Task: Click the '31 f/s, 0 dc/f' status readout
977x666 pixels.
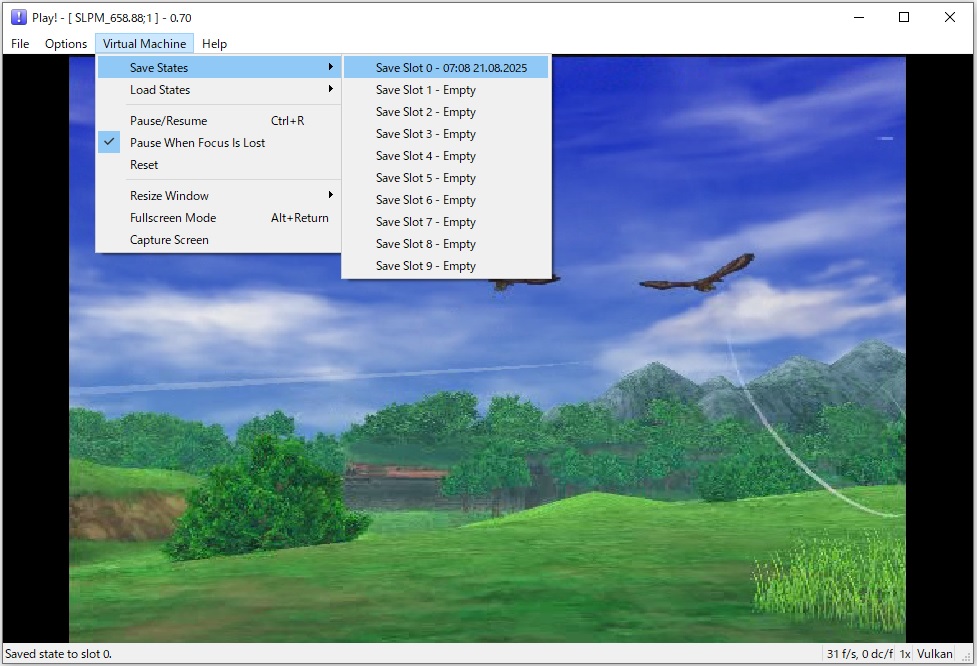Action: (859, 654)
